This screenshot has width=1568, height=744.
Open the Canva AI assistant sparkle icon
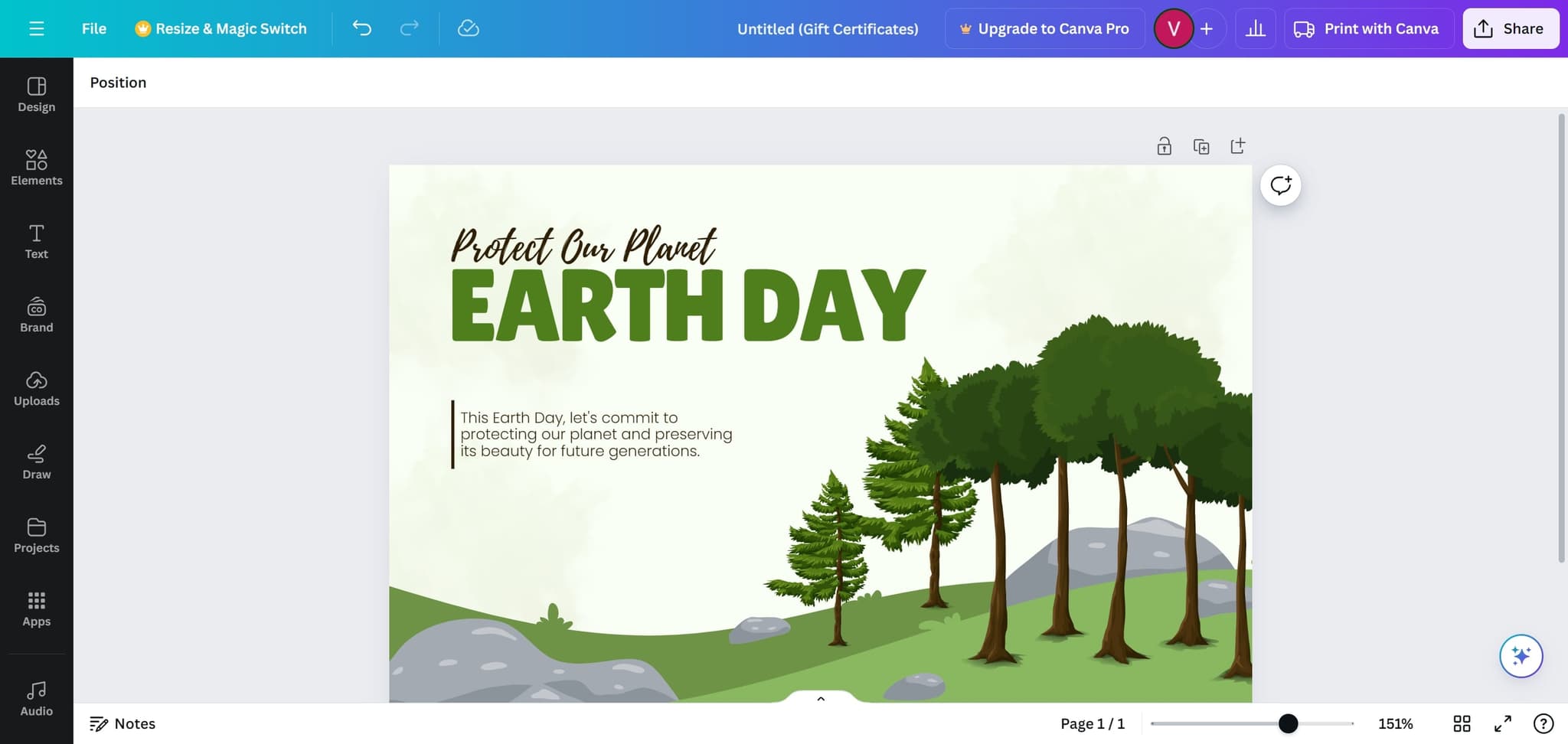pyautogui.click(x=1521, y=656)
